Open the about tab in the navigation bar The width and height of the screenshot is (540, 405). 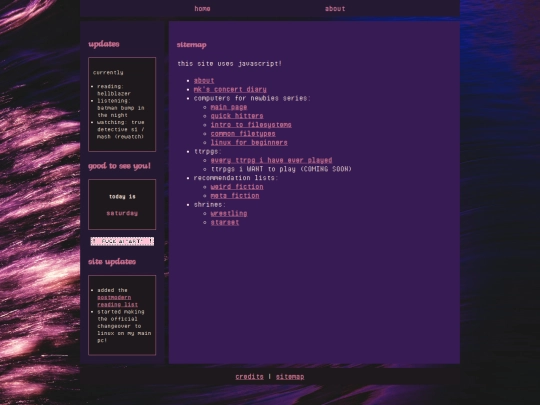point(335,9)
